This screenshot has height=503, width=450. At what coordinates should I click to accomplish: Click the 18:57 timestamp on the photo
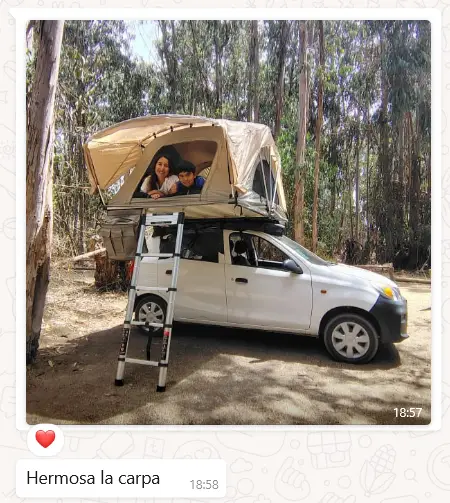tap(407, 413)
